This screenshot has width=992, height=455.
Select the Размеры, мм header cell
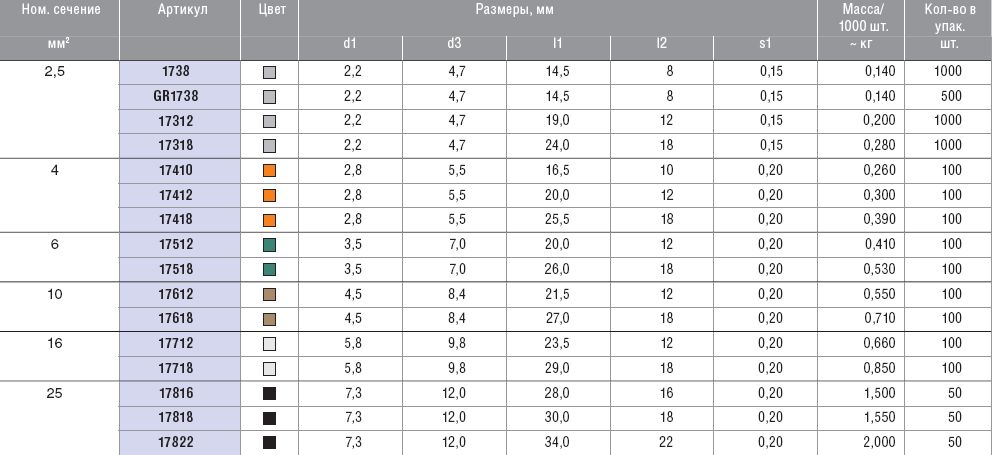pyautogui.click(x=557, y=10)
